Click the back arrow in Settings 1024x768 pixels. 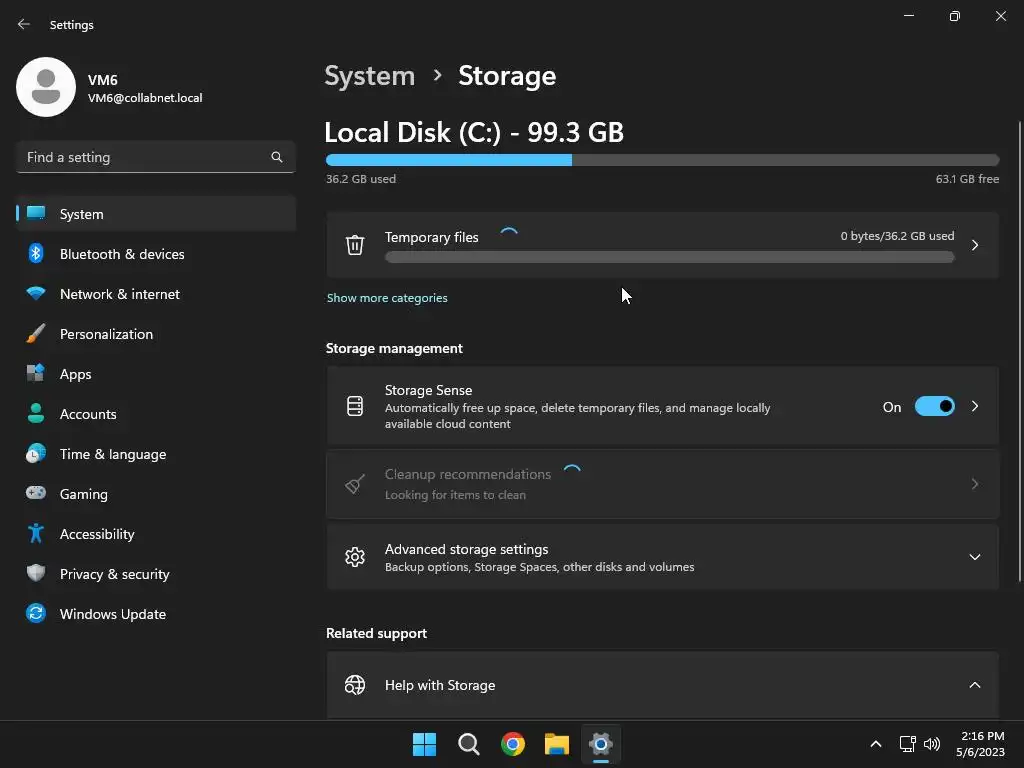(x=24, y=24)
